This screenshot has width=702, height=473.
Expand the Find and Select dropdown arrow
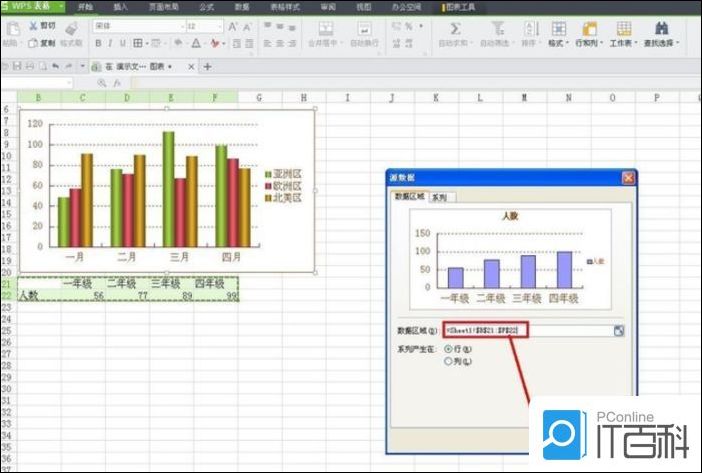(678, 43)
